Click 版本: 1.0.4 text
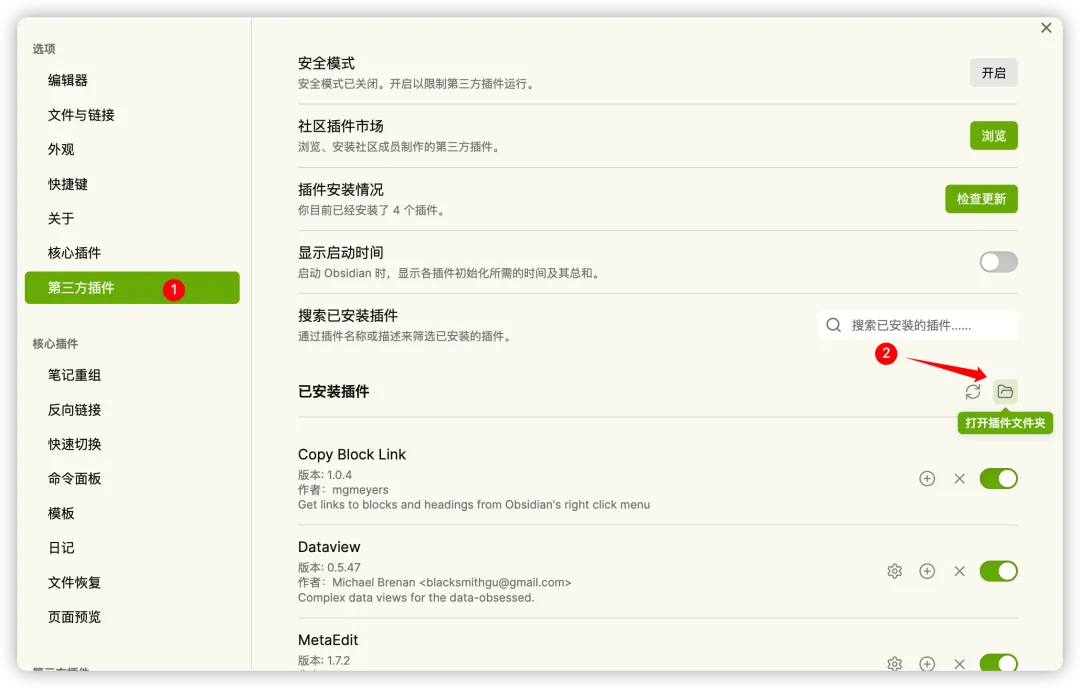This screenshot has height=688, width=1080. click(325, 475)
